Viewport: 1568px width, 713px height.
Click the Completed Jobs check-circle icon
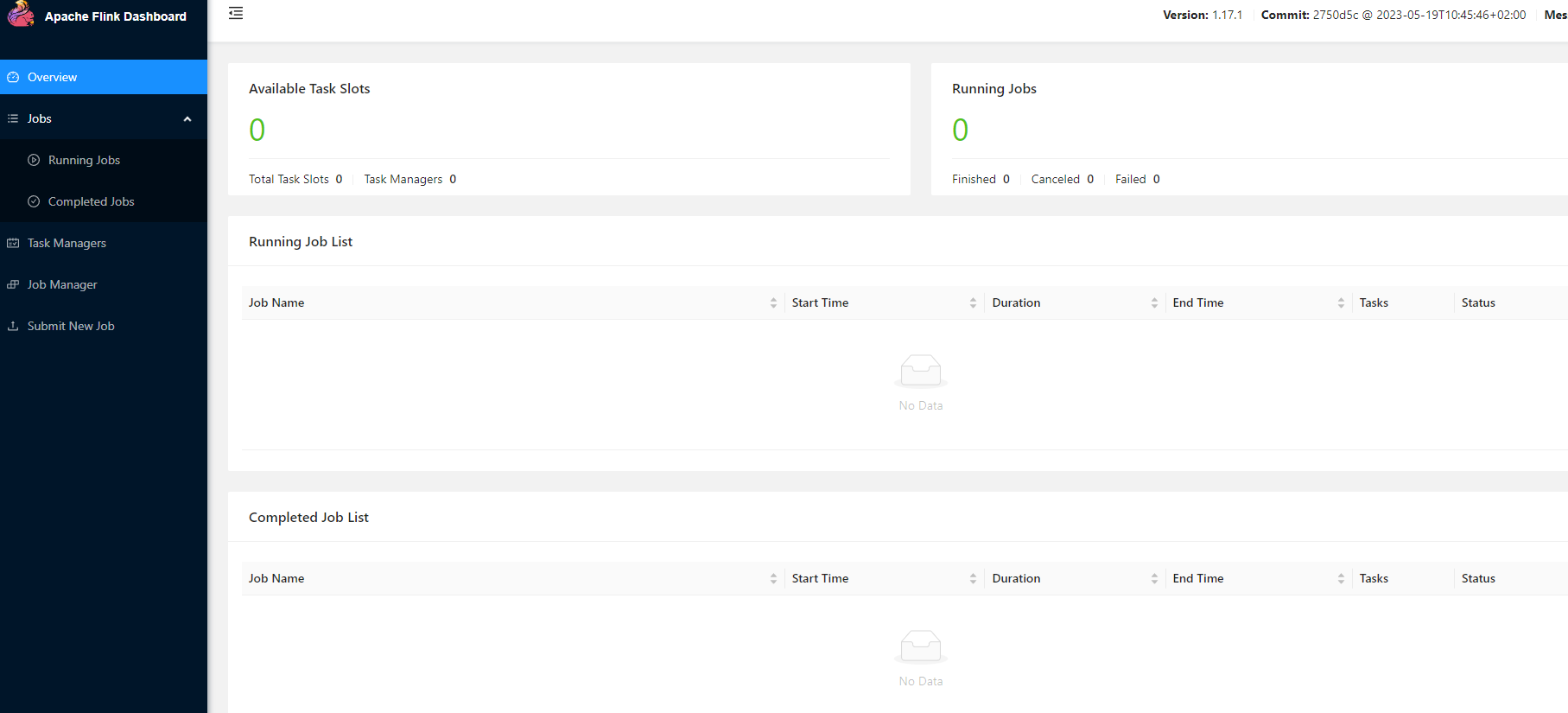click(34, 201)
